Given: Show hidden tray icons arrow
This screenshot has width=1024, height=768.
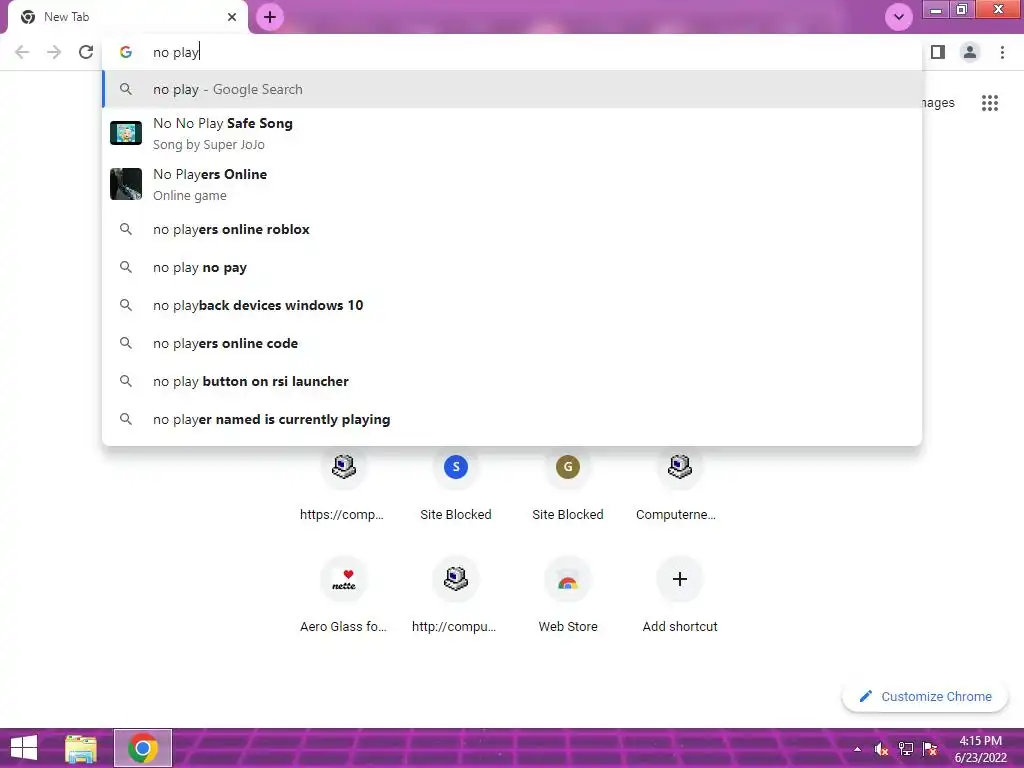Looking at the screenshot, I should point(857,749).
